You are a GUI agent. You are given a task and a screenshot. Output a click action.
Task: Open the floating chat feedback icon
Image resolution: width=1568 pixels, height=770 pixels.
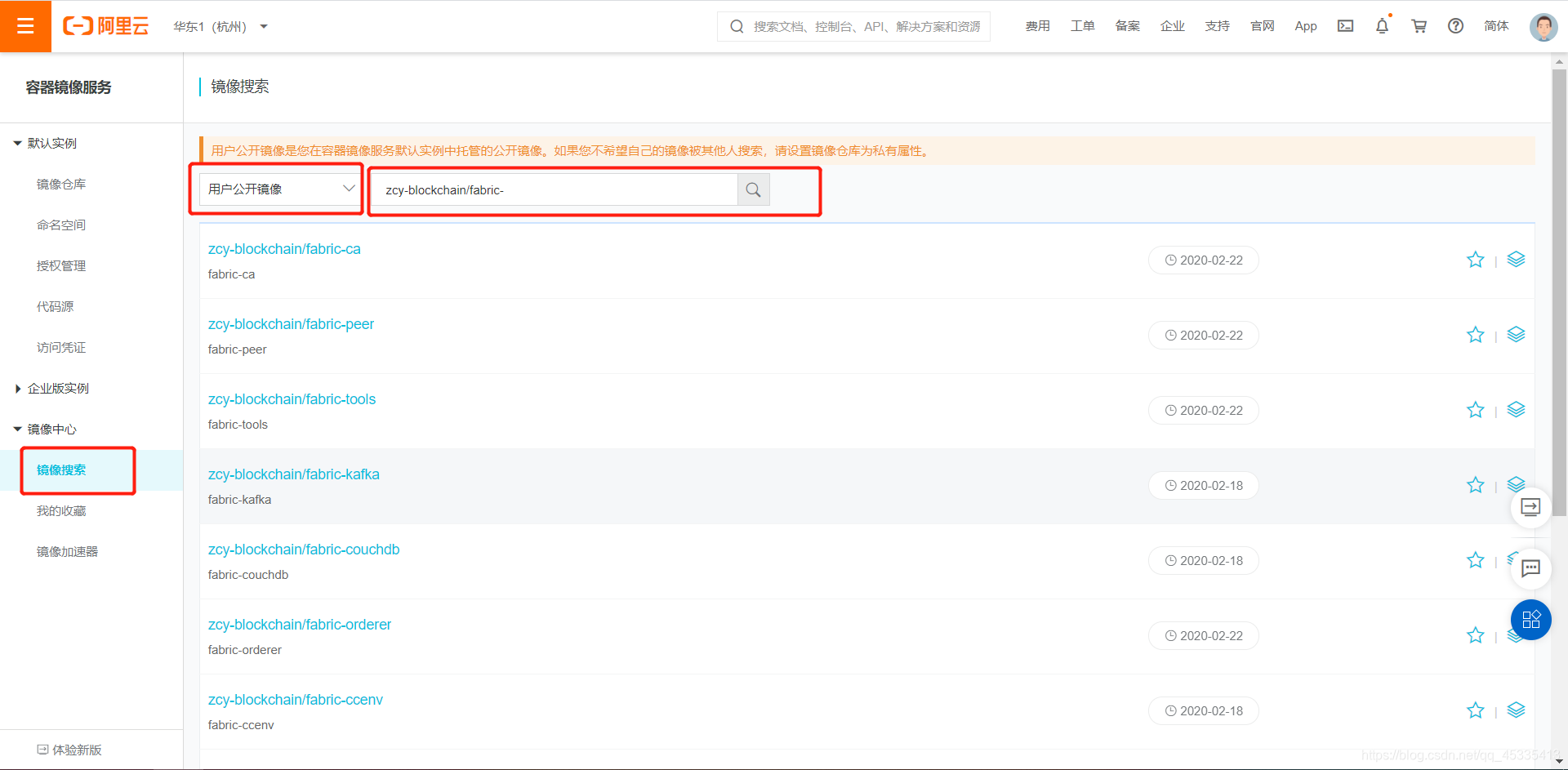pyautogui.click(x=1530, y=568)
